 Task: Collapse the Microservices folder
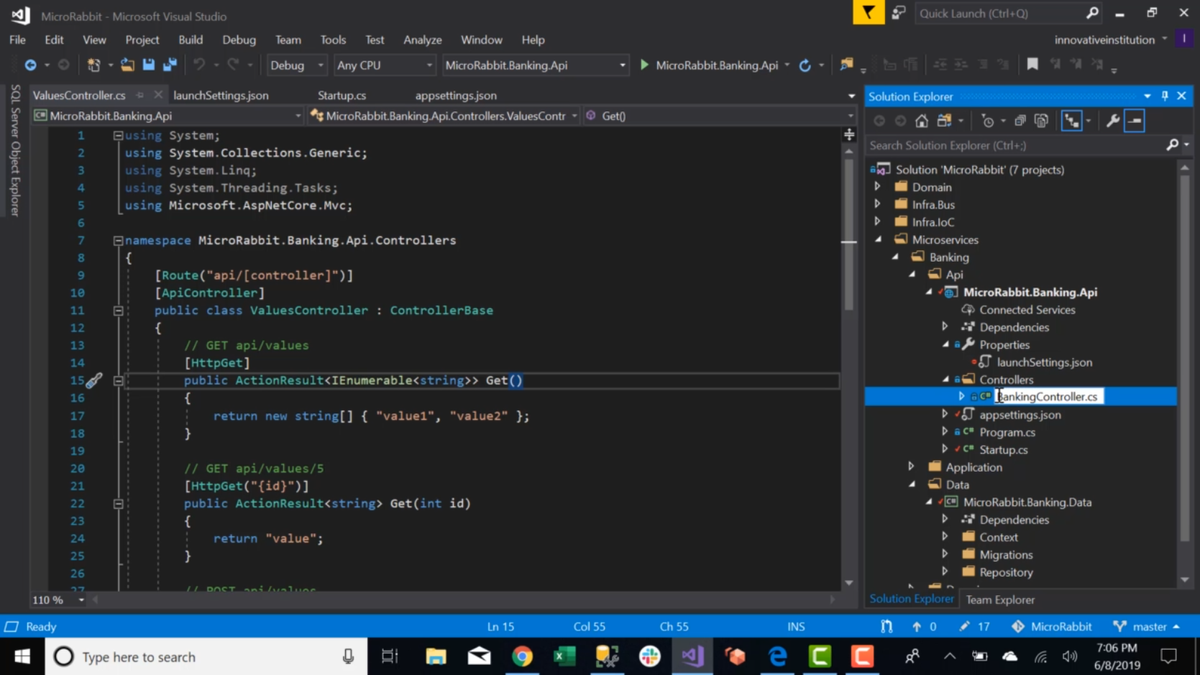click(878, 240)
